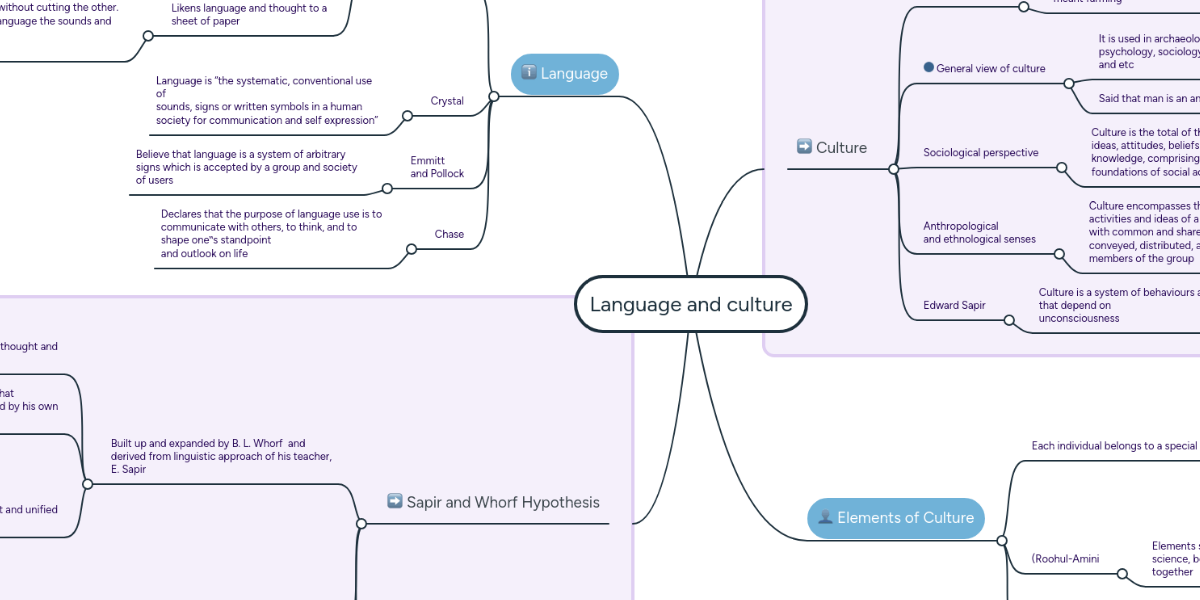This screenshot has width=1200, height=600.
Task: Select the Elements of Culture bubble node
Action: (x=897, y=518)
